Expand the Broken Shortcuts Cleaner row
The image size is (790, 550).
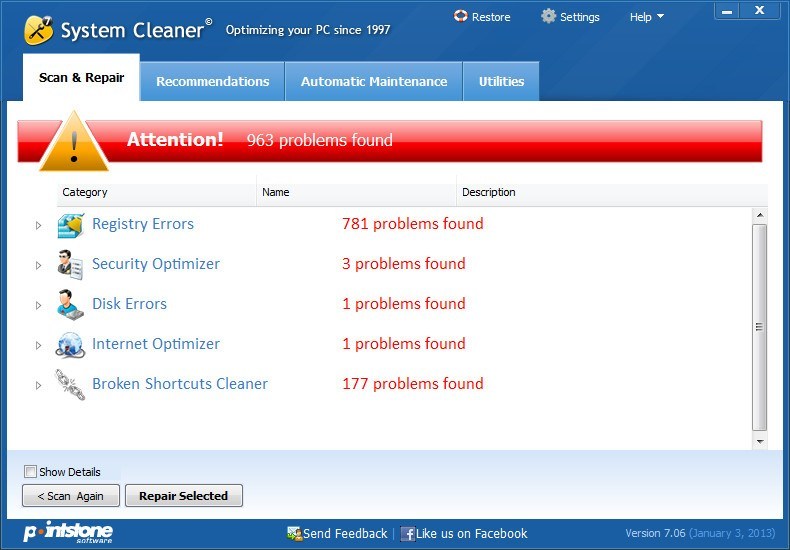[x=38, y=385]
